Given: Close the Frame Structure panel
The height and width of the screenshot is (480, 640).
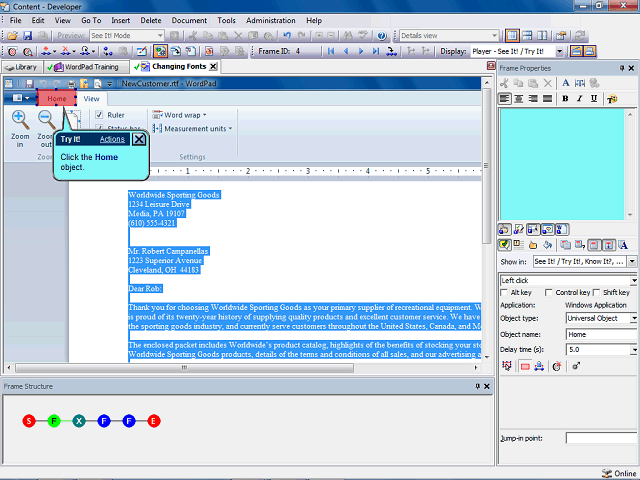Looking at the screenshot, I should coord(487,387).
